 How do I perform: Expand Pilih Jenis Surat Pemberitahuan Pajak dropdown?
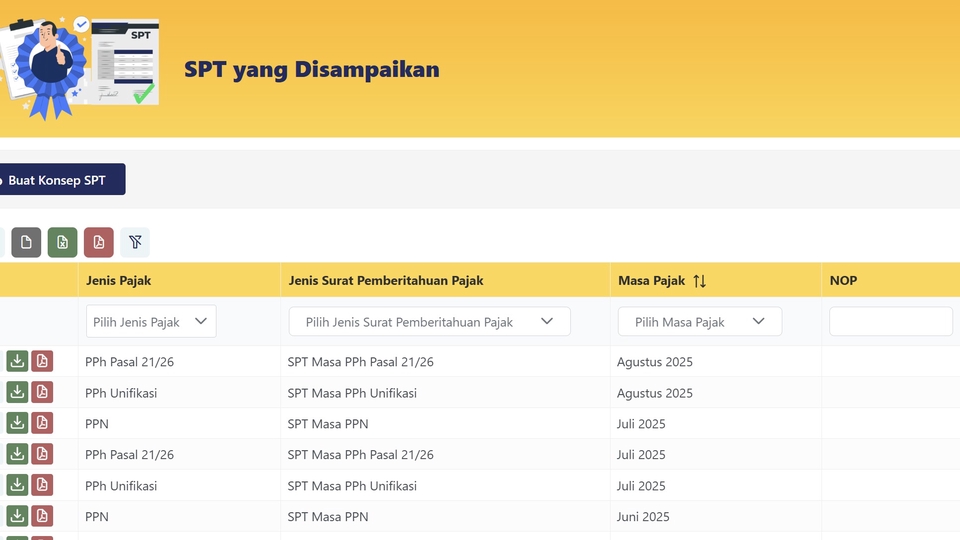pyautogui.click(x=429, y=322)
